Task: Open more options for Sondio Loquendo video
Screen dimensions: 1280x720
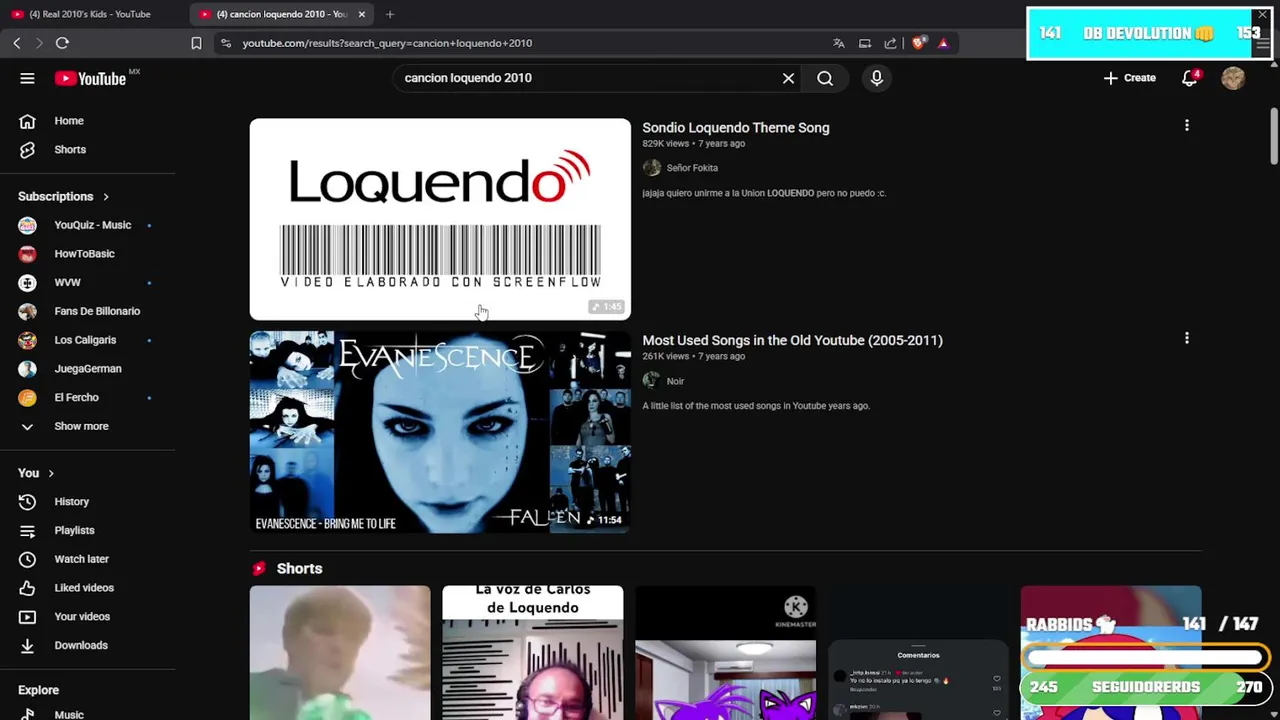Action: click(x=1187, y=126)
